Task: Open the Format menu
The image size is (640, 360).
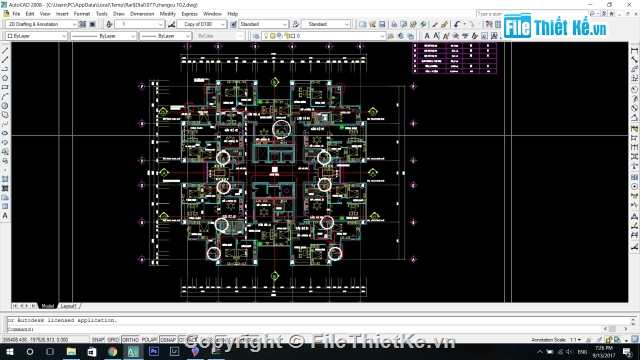Action: tap(82, 14)
